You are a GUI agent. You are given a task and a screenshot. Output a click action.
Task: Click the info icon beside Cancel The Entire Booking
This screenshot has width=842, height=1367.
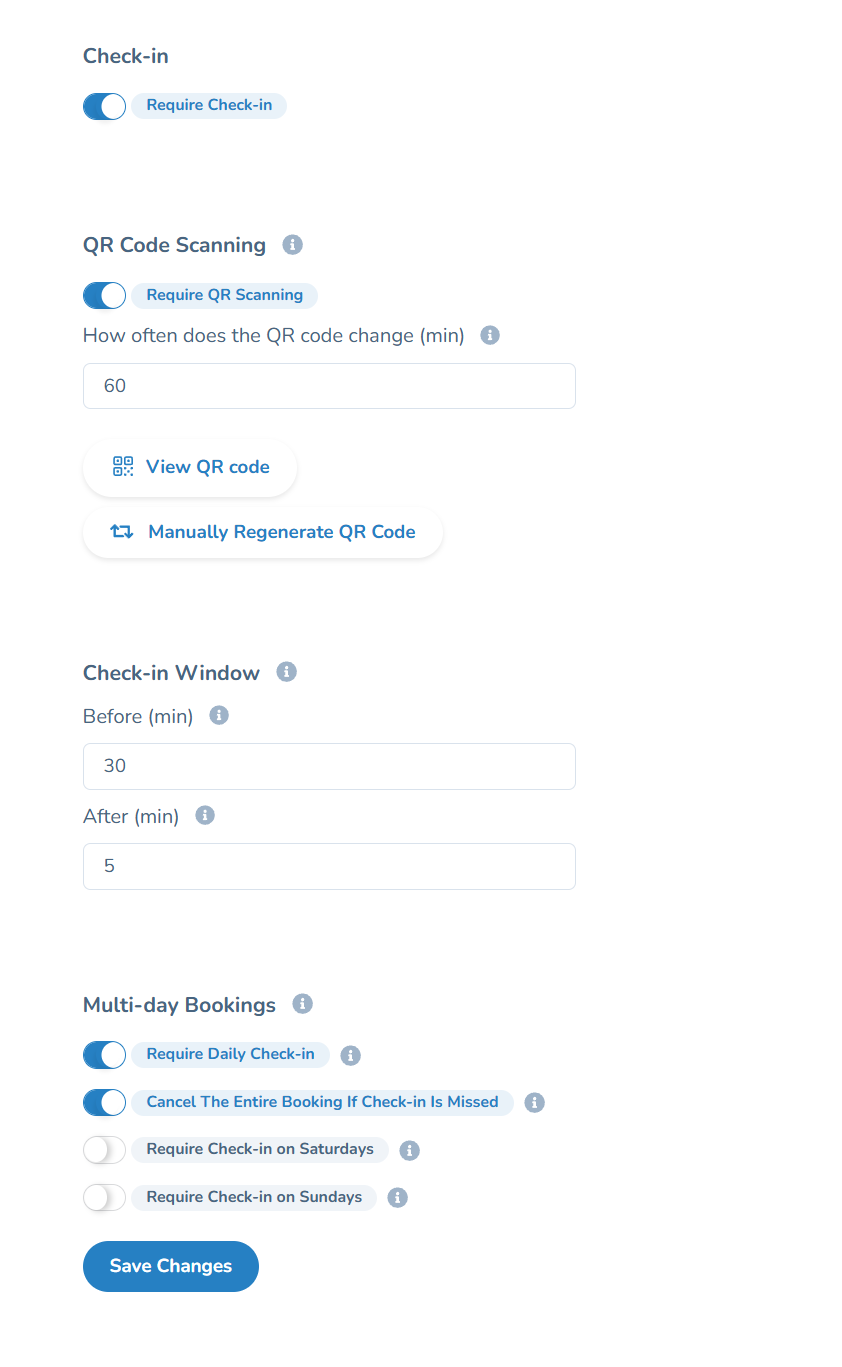(534, 1102)
